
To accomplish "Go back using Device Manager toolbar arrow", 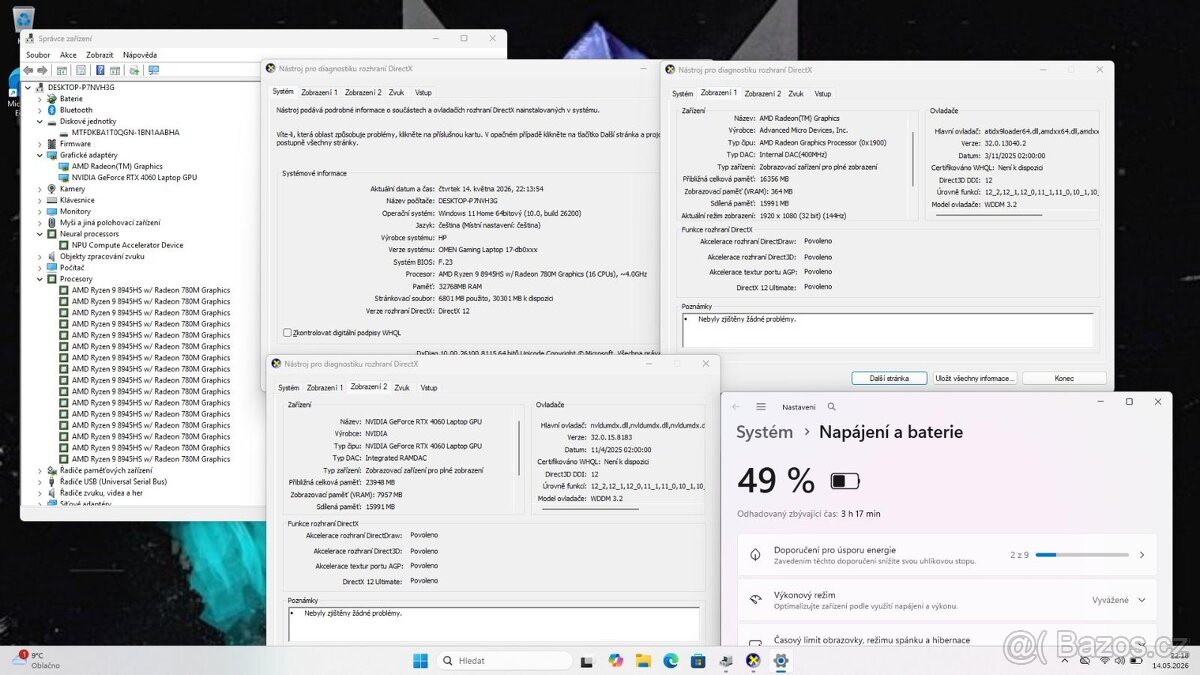I will click(28, 71).
